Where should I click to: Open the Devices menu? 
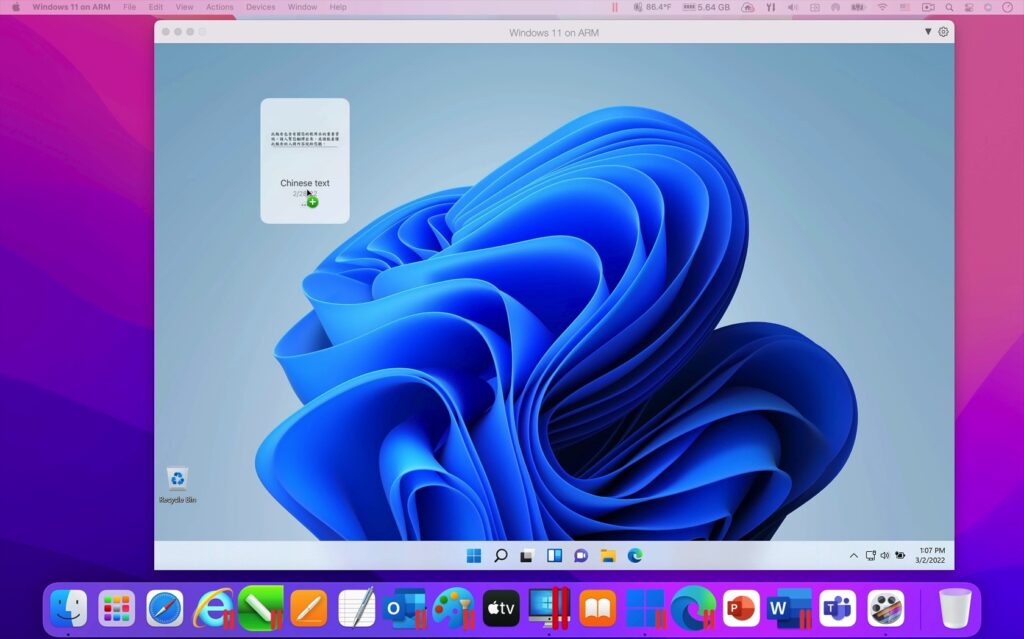(260, 7)
